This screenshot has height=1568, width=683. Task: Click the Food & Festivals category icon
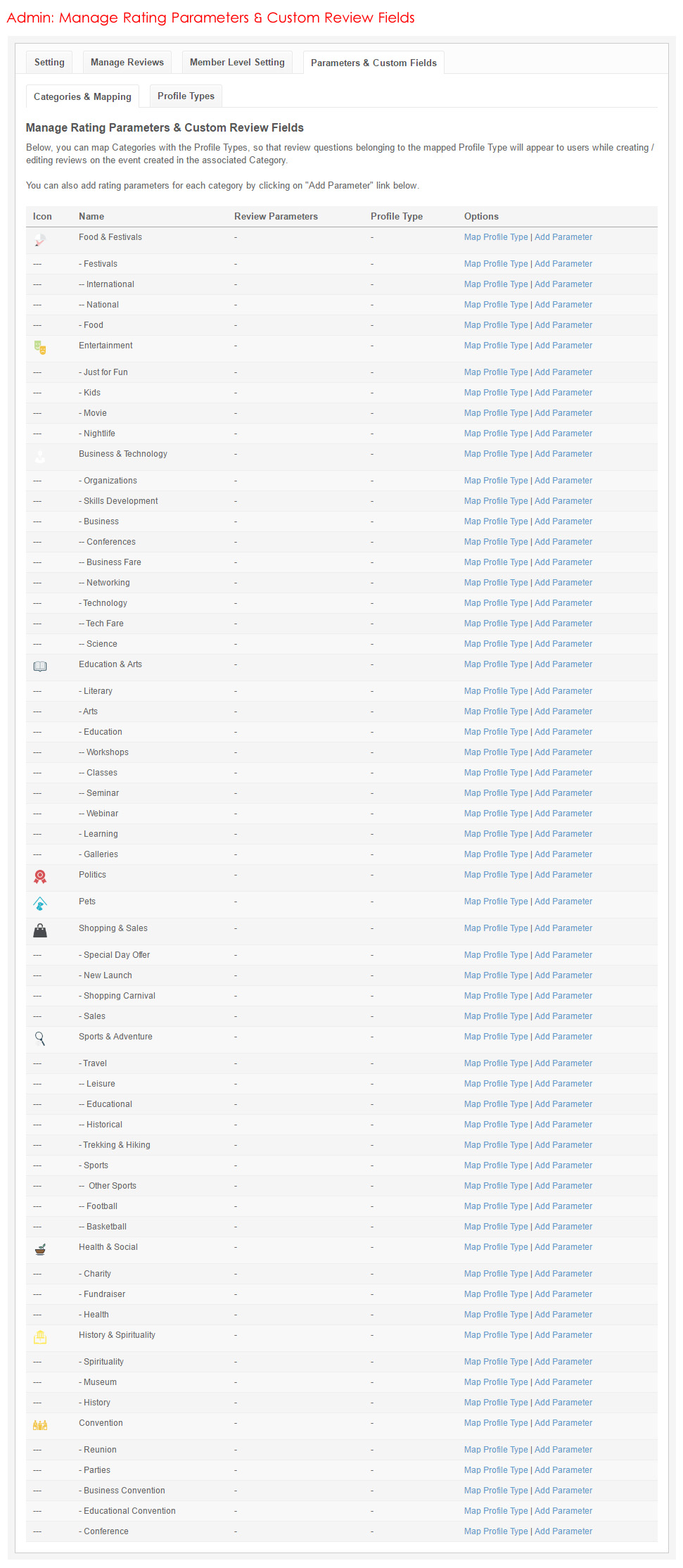tap(40, 240)
